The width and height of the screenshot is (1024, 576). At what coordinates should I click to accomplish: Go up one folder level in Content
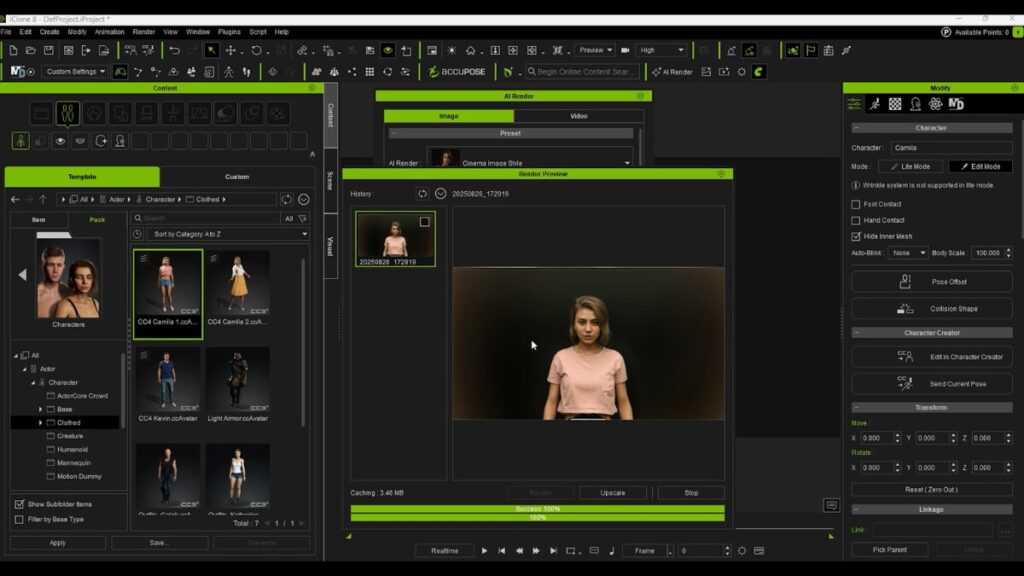[x=43, y=199]
